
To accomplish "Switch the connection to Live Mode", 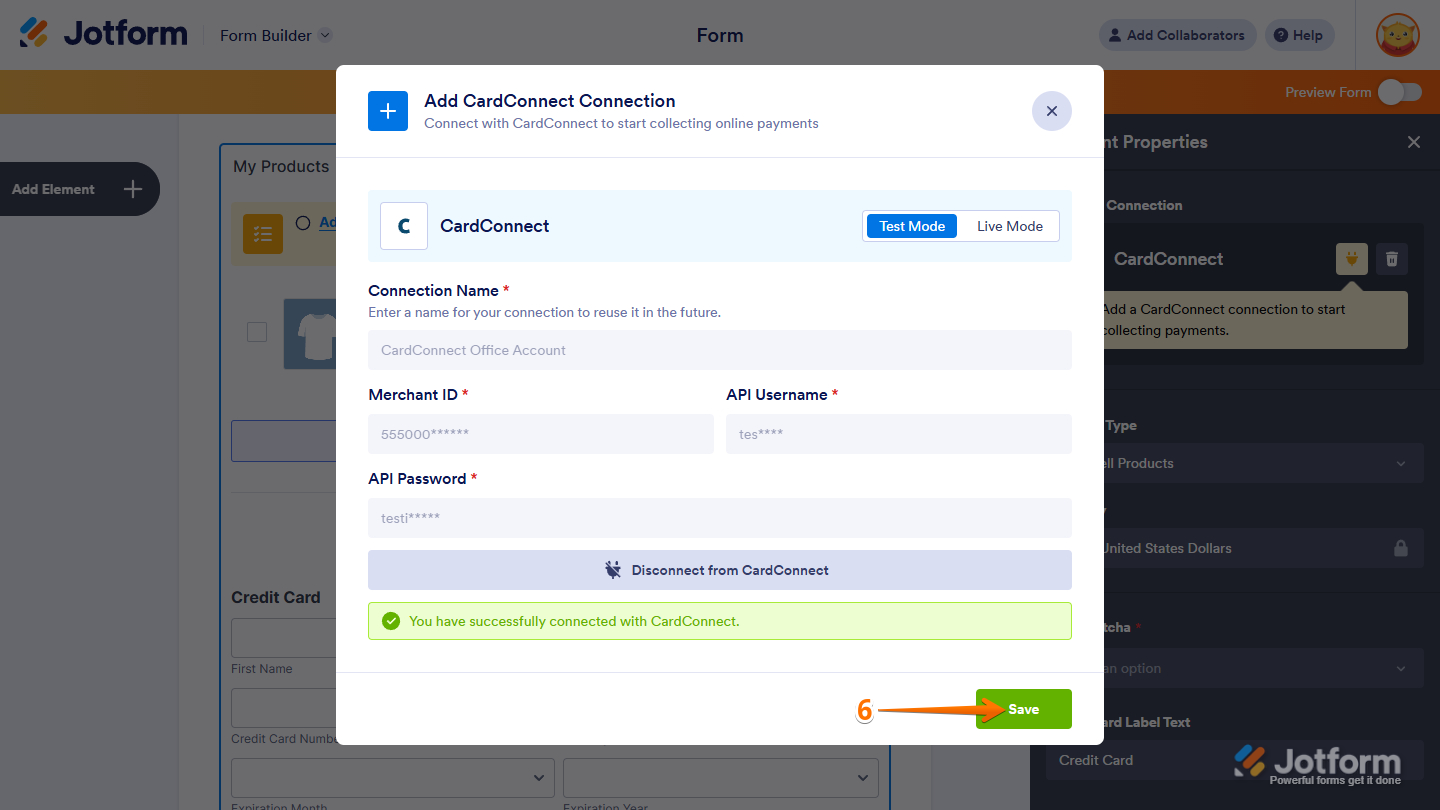I will [1008, 226].
